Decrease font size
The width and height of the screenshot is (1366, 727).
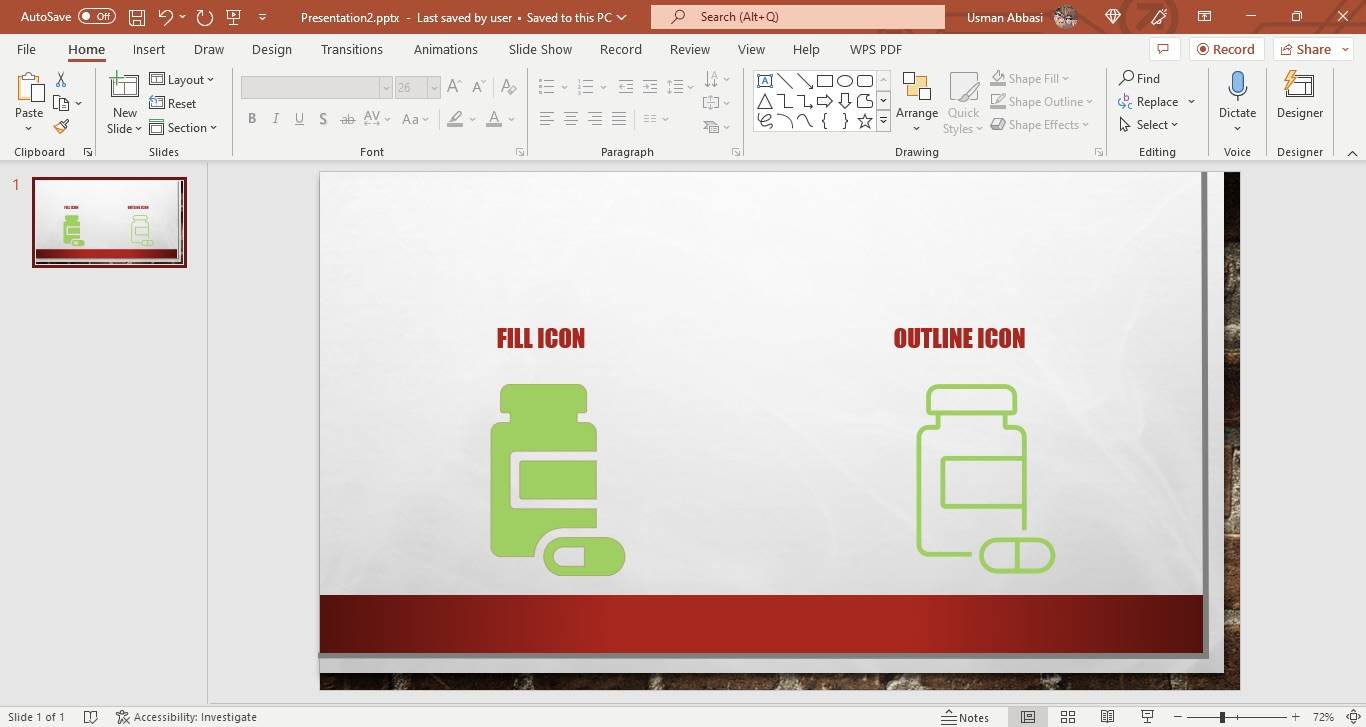point(479,87)
